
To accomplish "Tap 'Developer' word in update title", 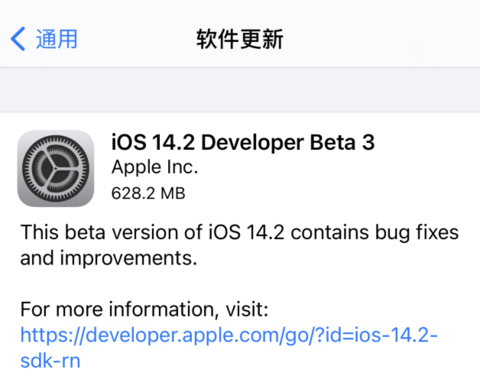I will (252, 143).
